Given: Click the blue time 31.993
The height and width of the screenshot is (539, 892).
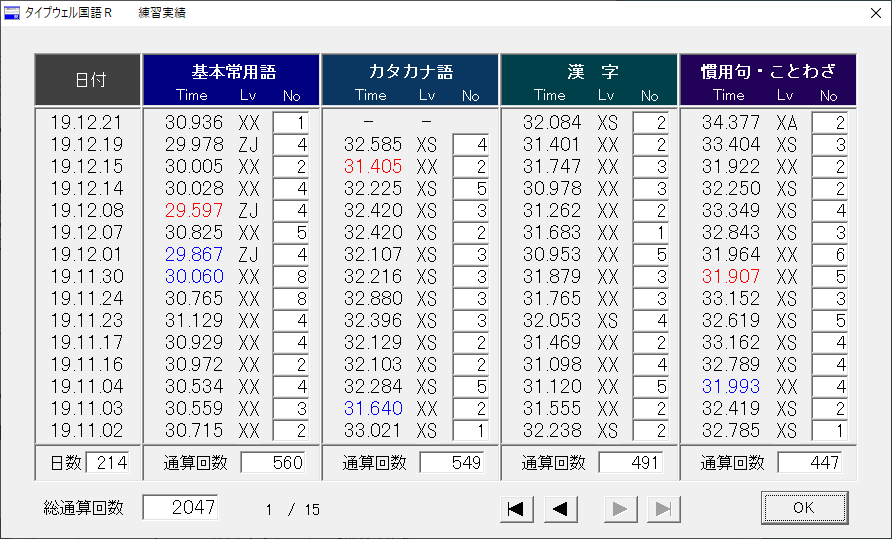Looking at the screenshot, I should pos(731,386).
